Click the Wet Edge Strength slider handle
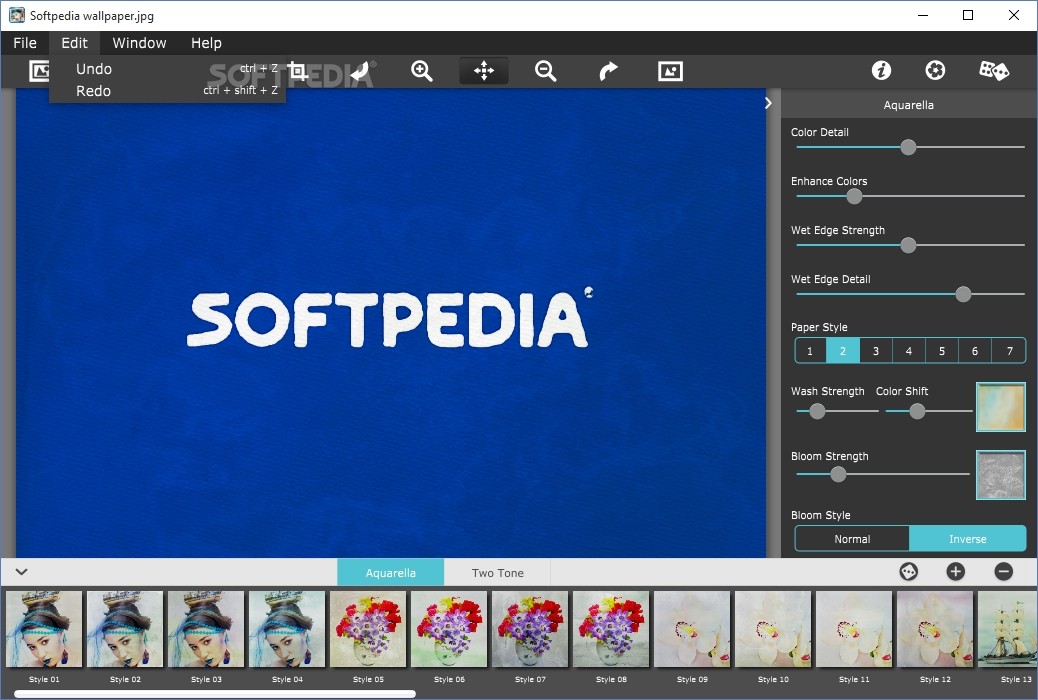This screenshot has height=700, width=1038. tap(908, 245)
